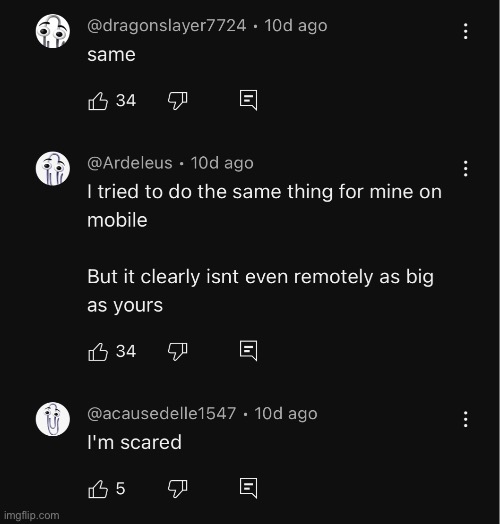Image resolution: width=500 pixels, height=524 pixels.
Task: Like the "same" comment by dragonslayer7724
Action: click(x=98, y=101)
